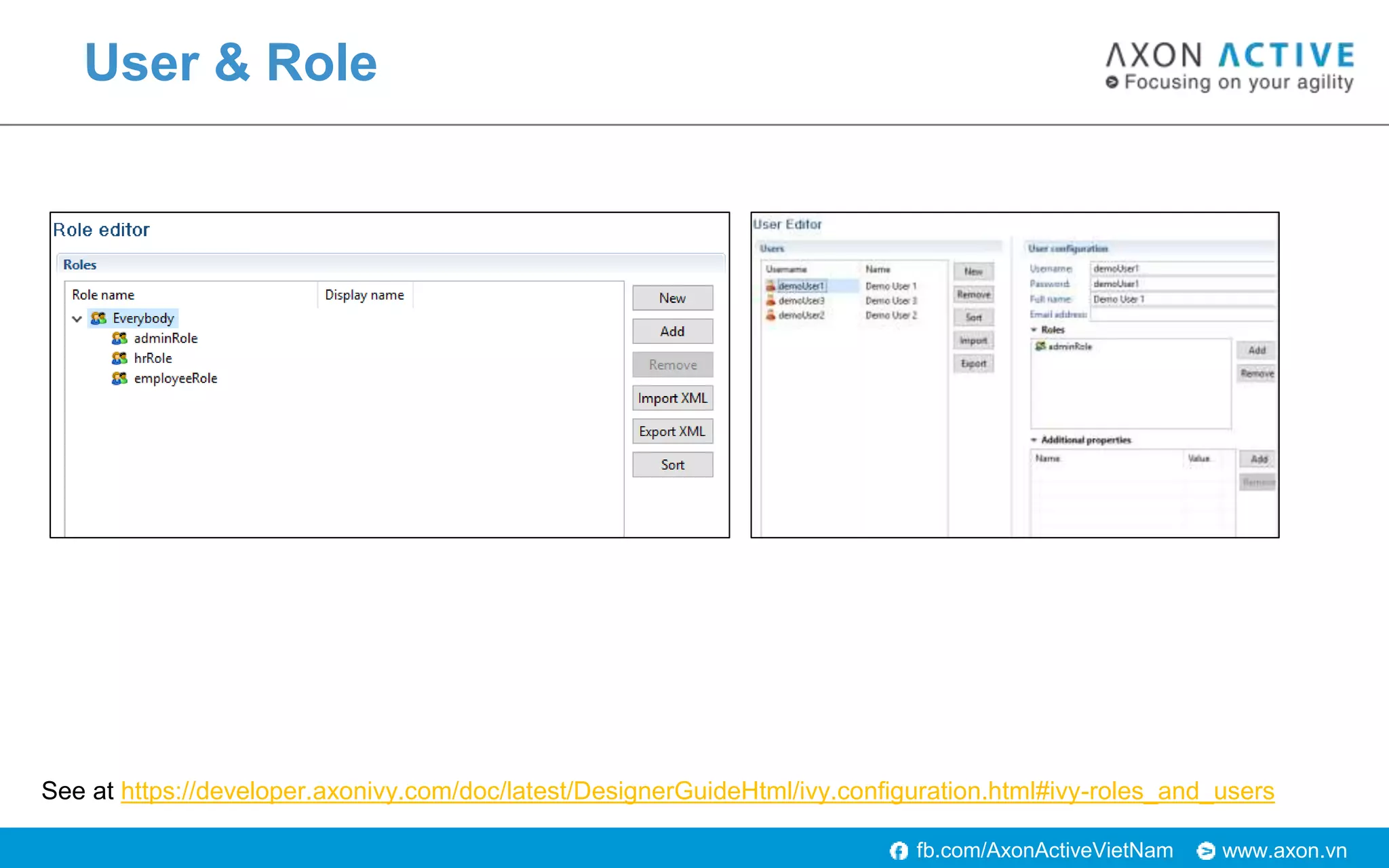
Task: Click the Display name column header
Action: pos(366,295)
